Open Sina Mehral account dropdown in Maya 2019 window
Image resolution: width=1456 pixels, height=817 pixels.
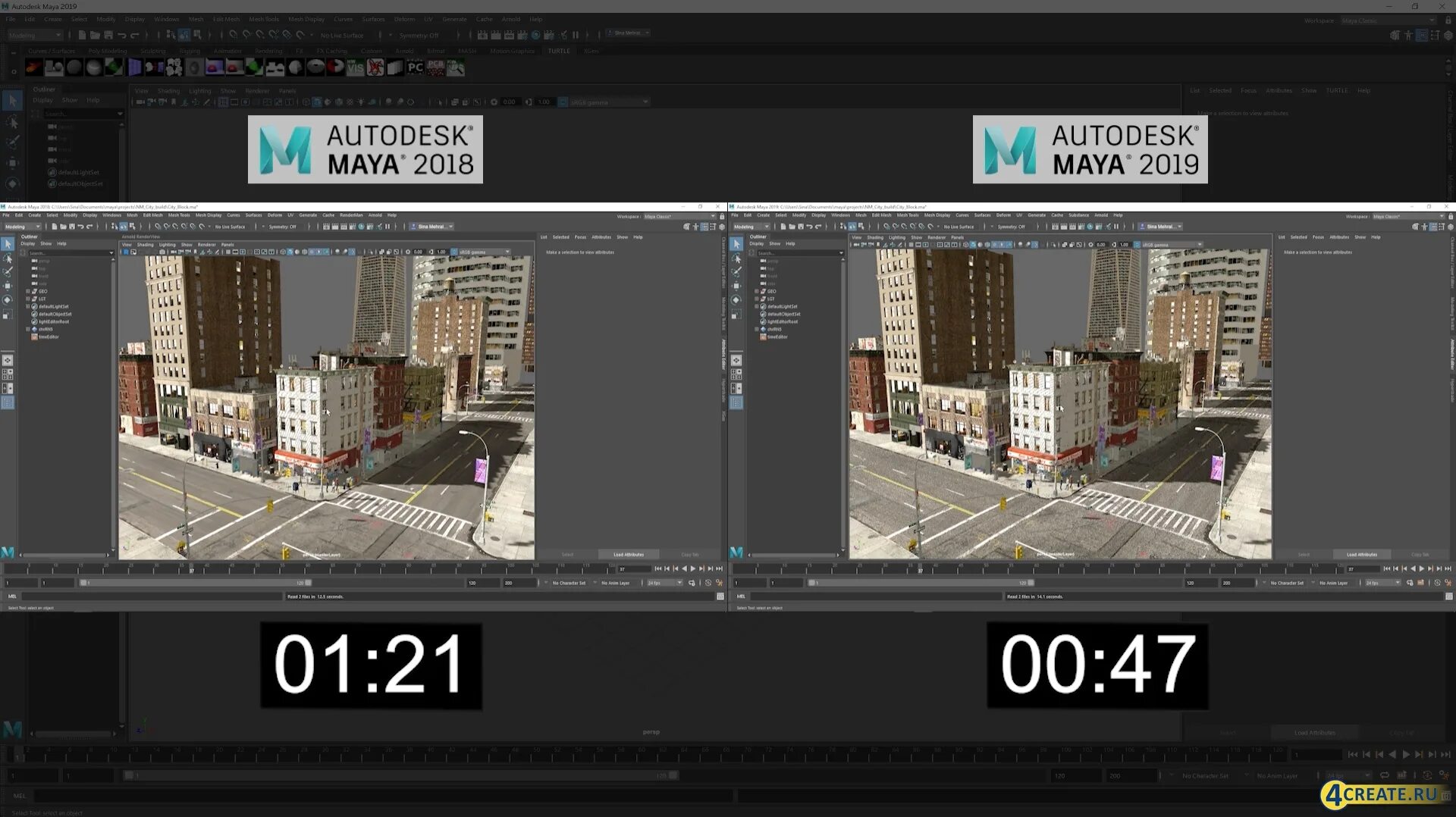(x=1160, y=227)
